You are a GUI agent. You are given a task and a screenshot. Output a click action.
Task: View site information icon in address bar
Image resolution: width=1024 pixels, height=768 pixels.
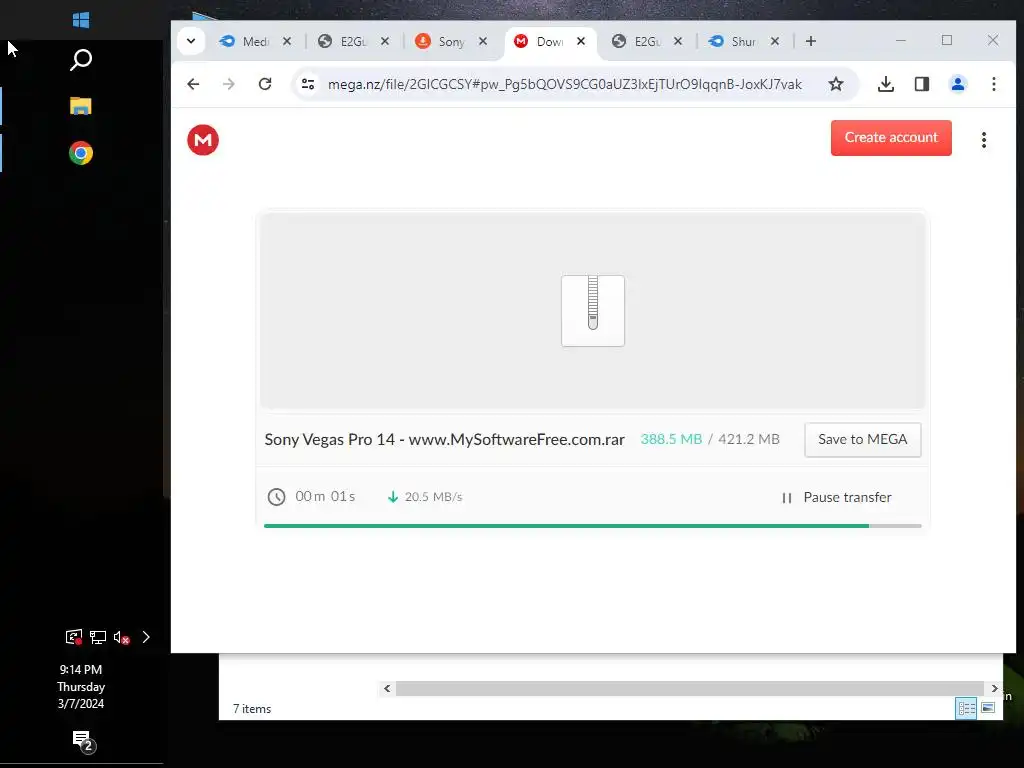pyautogui.click(x=308, y=84)
